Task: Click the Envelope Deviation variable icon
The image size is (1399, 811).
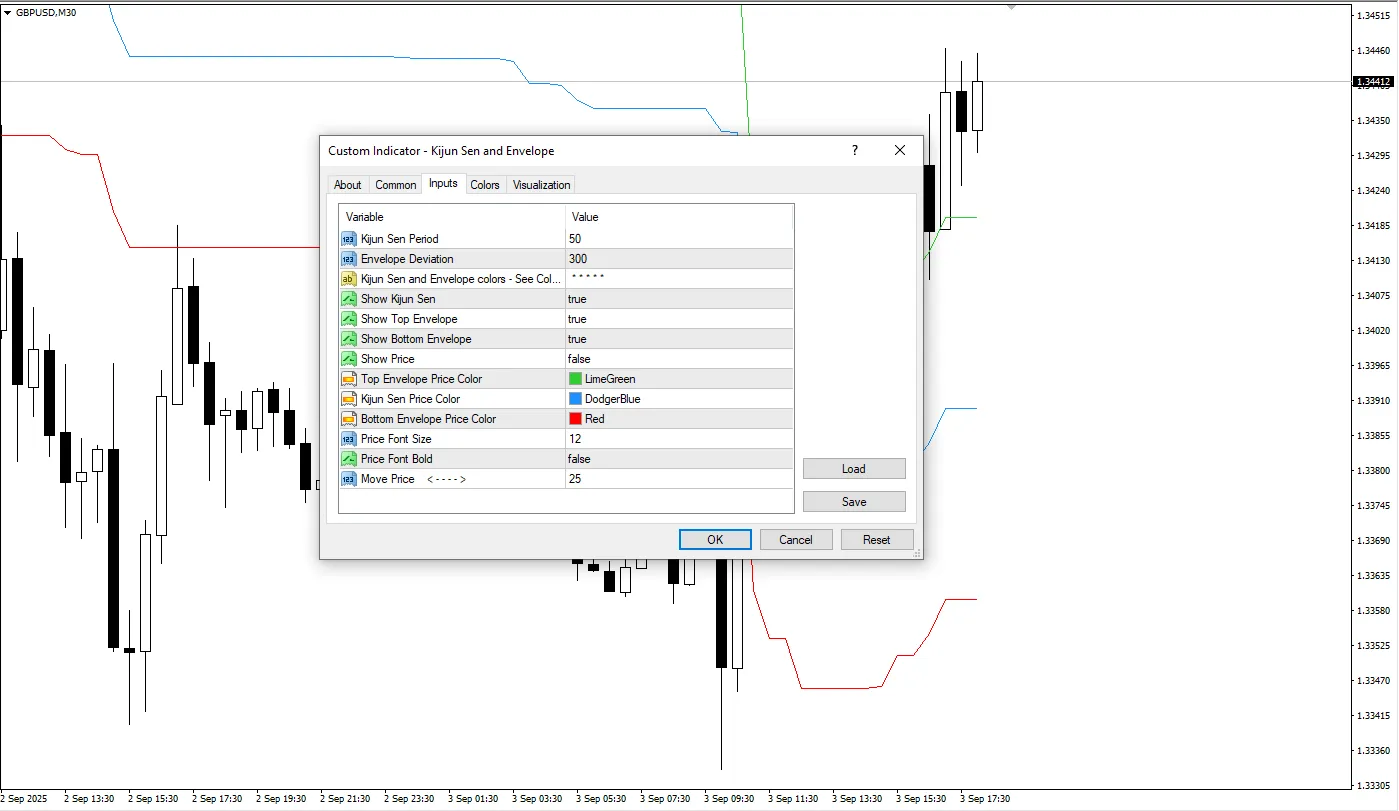Action: (348, 259)
